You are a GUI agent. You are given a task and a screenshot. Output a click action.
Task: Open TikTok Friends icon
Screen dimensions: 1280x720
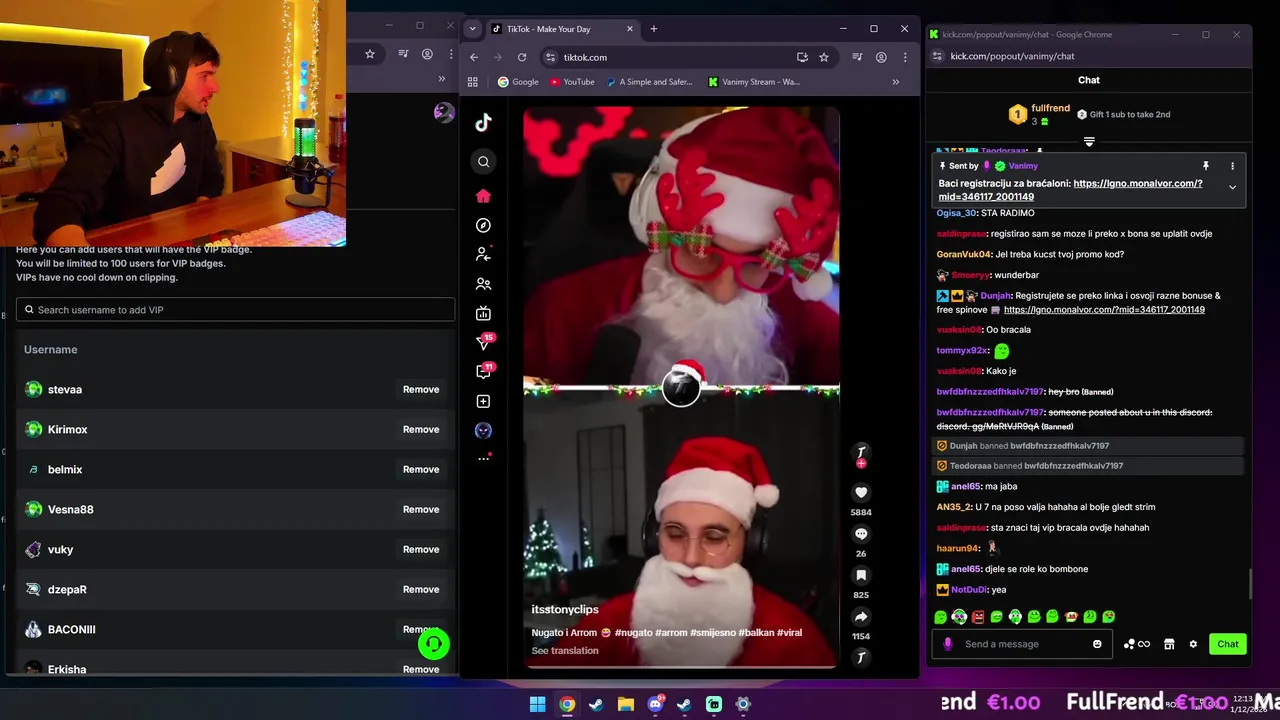pyautogui.click(x=483, y=284)
